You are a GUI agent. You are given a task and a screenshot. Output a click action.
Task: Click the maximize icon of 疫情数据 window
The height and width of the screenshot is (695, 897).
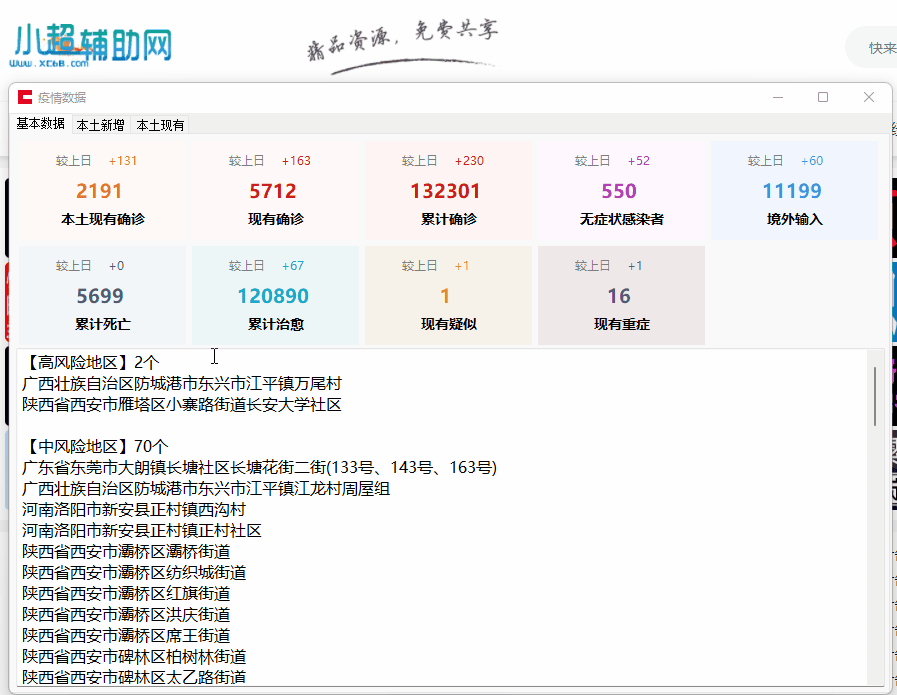pos(823,97)
